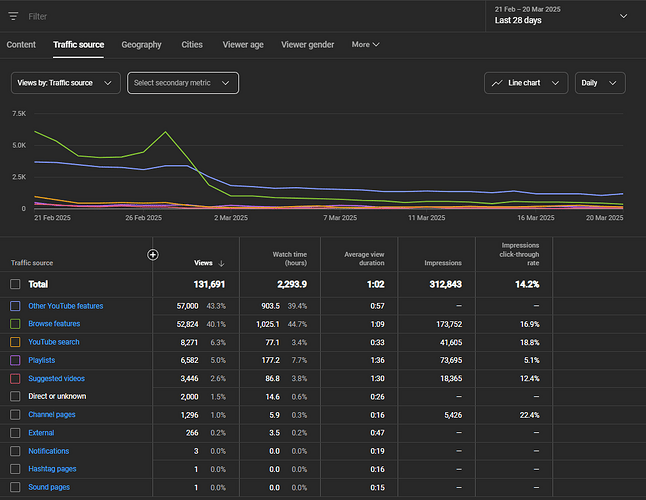Expand the Views by Traffic source dropdown

(x=66, y=83)
